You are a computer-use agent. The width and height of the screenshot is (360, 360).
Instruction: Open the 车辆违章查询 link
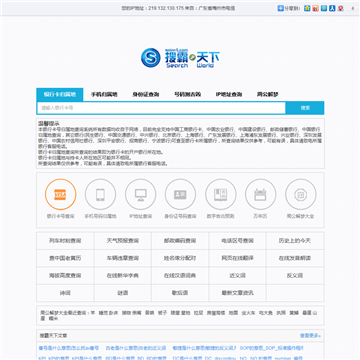pos(123,258)
